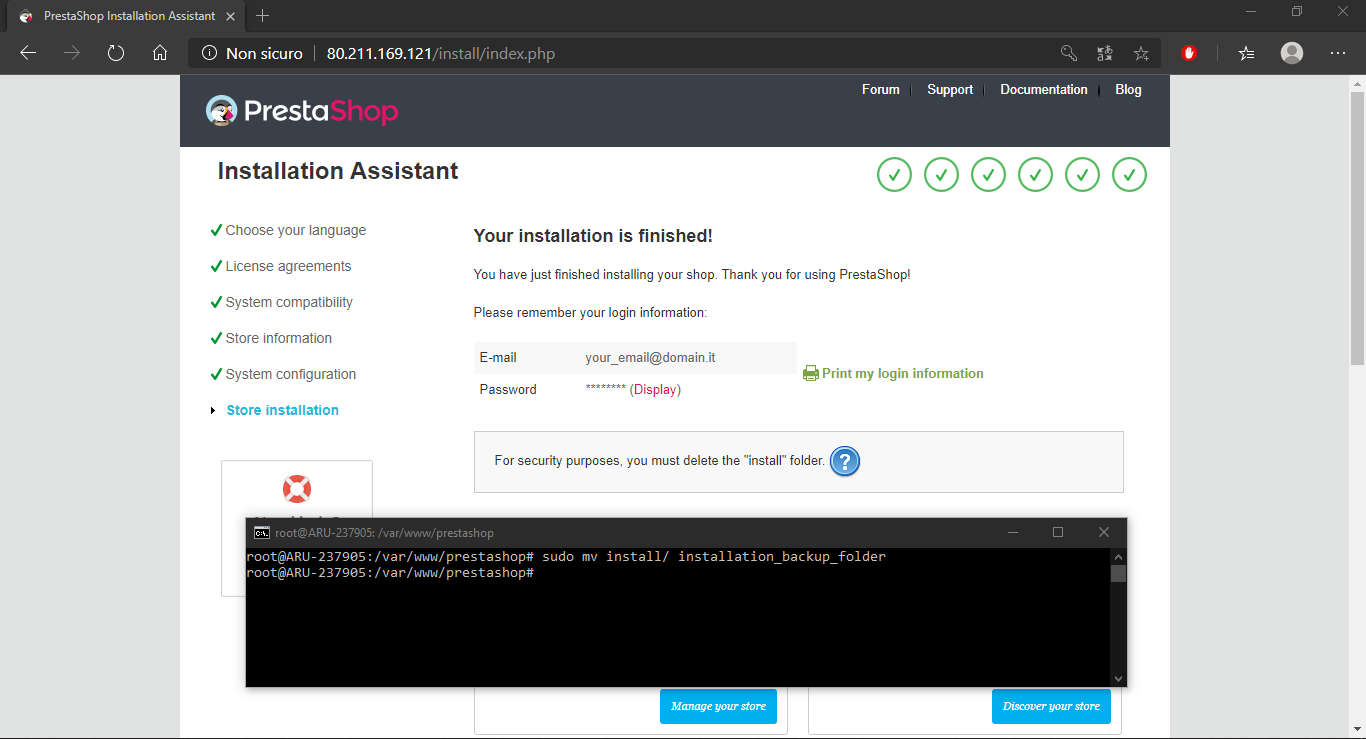Image resolution: width=1366 pixels, height=739 pixels.
Task: Open the blue question mark help bubble
Action: click(845, 461)
